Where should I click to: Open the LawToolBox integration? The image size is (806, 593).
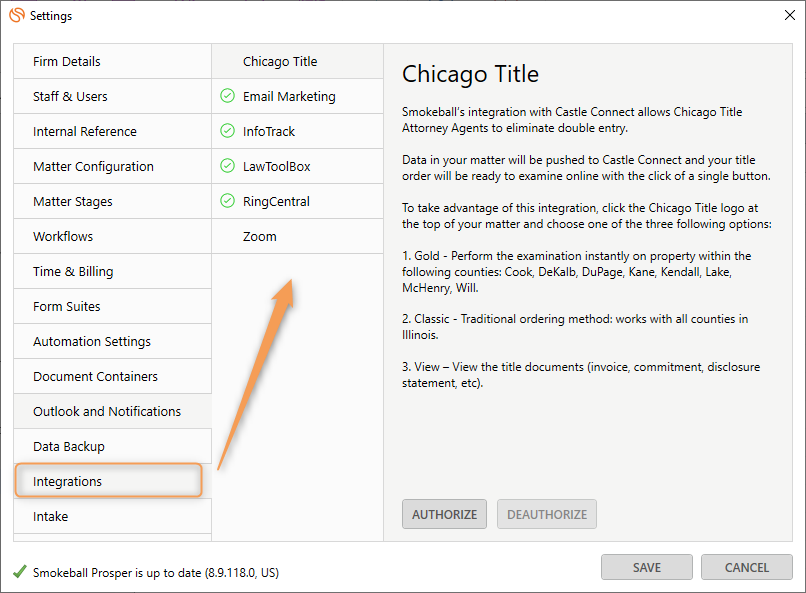[x=298, y=166]
